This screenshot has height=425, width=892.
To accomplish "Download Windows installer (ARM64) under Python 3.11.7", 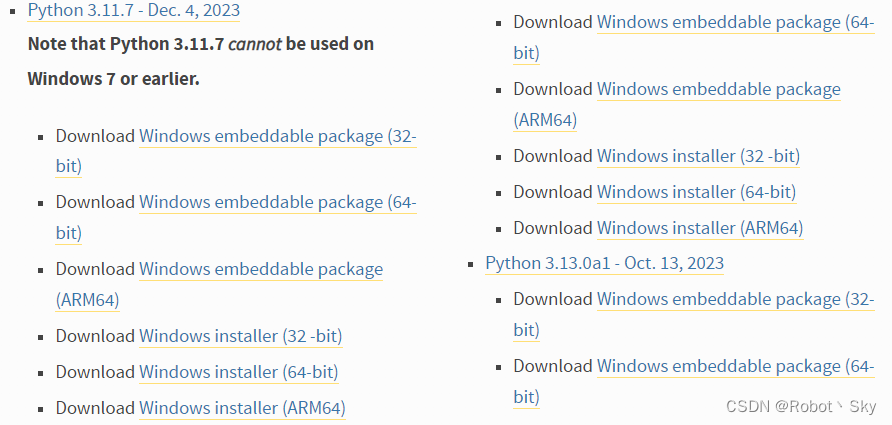I will pyautogui.click(x=242, y=408).
